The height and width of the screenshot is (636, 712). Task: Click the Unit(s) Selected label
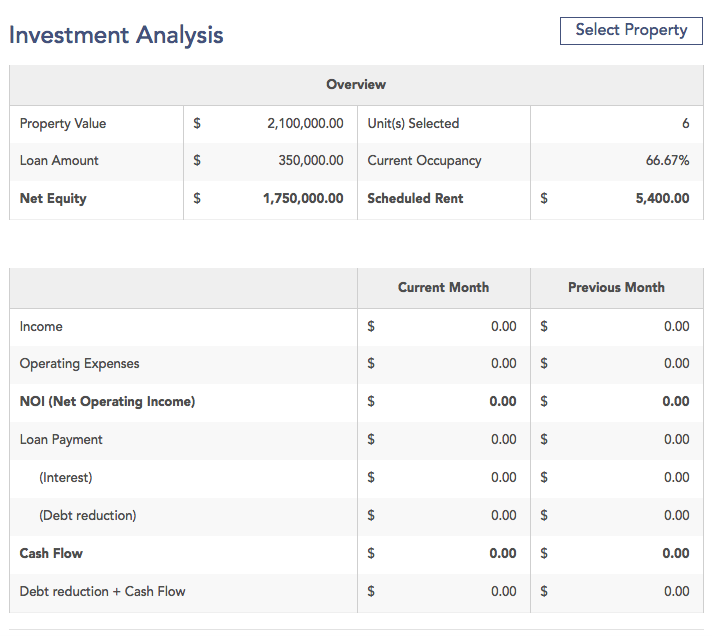coord(413,124)
